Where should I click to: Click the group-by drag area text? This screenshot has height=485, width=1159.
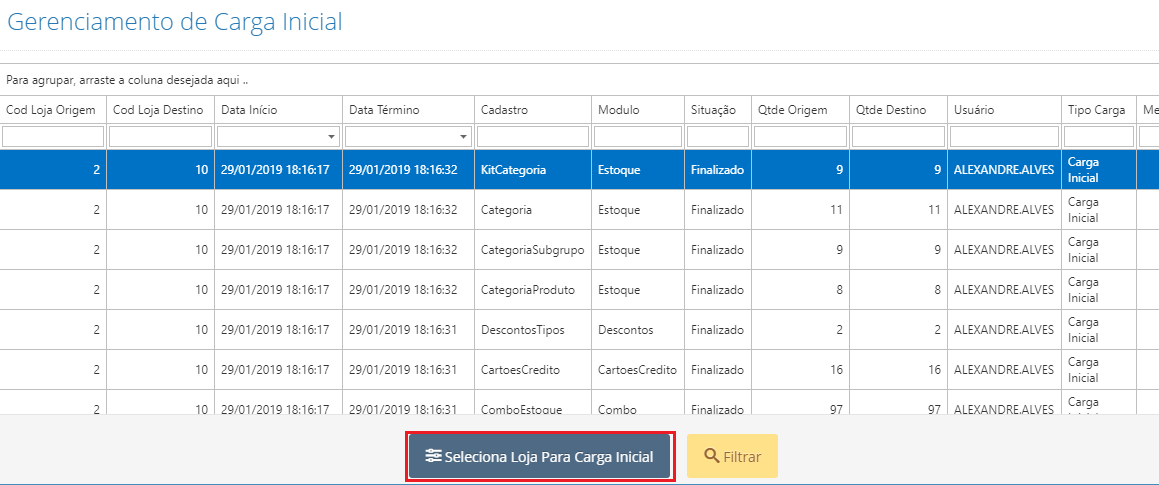(127, 79)
